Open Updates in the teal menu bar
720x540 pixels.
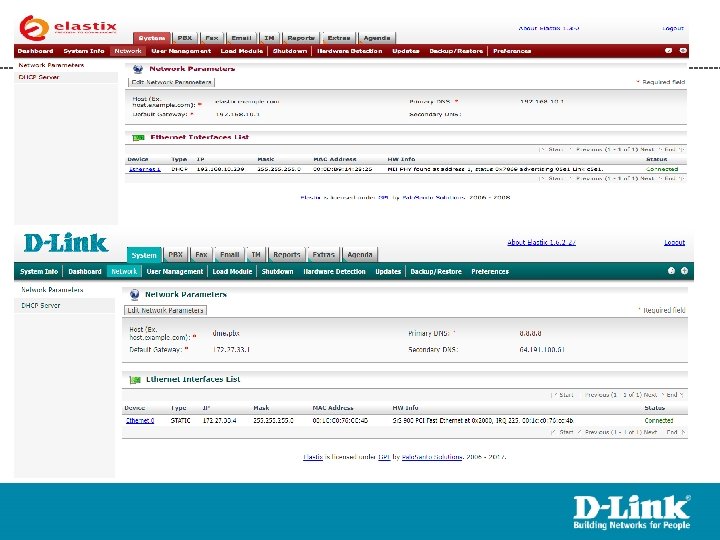[388, 271]
